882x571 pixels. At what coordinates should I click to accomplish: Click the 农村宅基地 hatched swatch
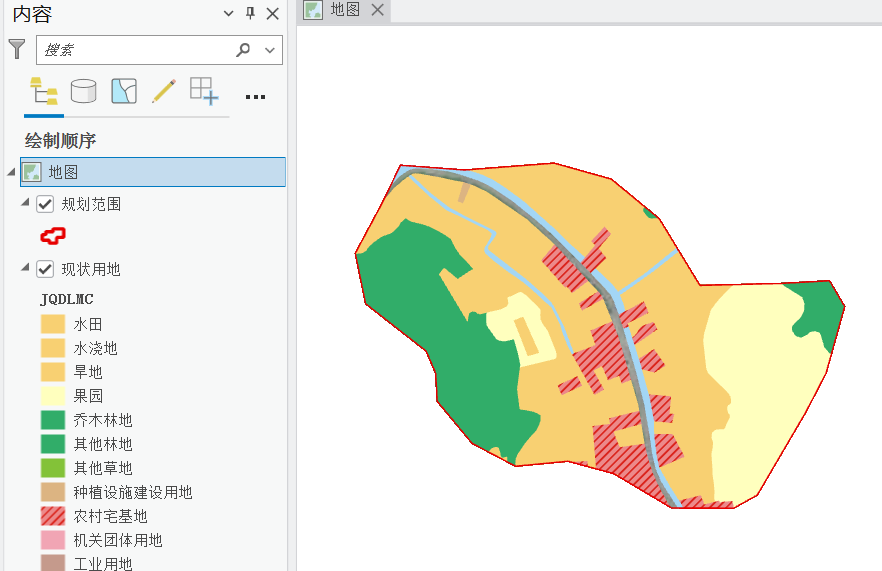click(53, 516)
